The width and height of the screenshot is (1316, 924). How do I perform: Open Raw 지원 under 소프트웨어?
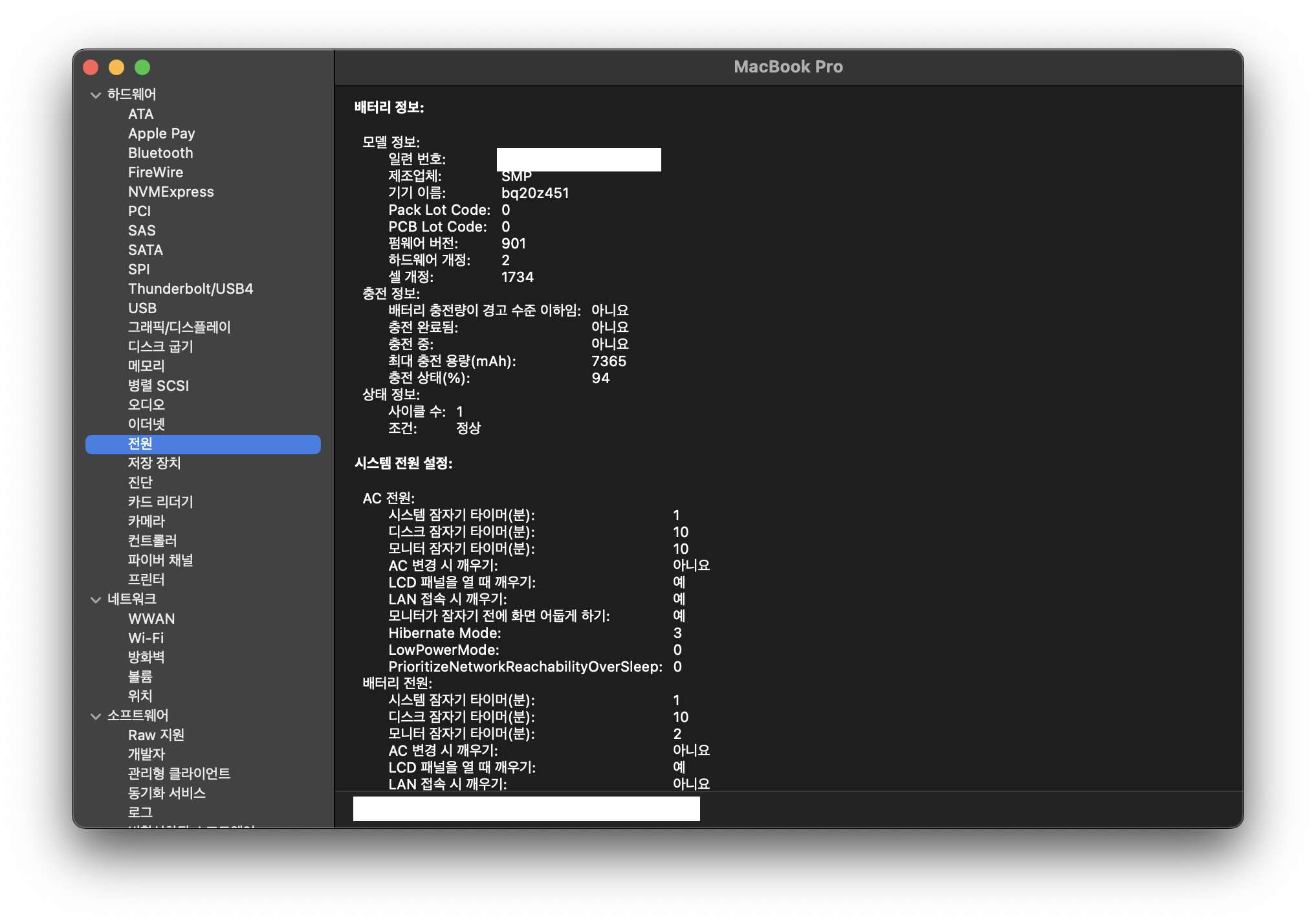(156, 735)
